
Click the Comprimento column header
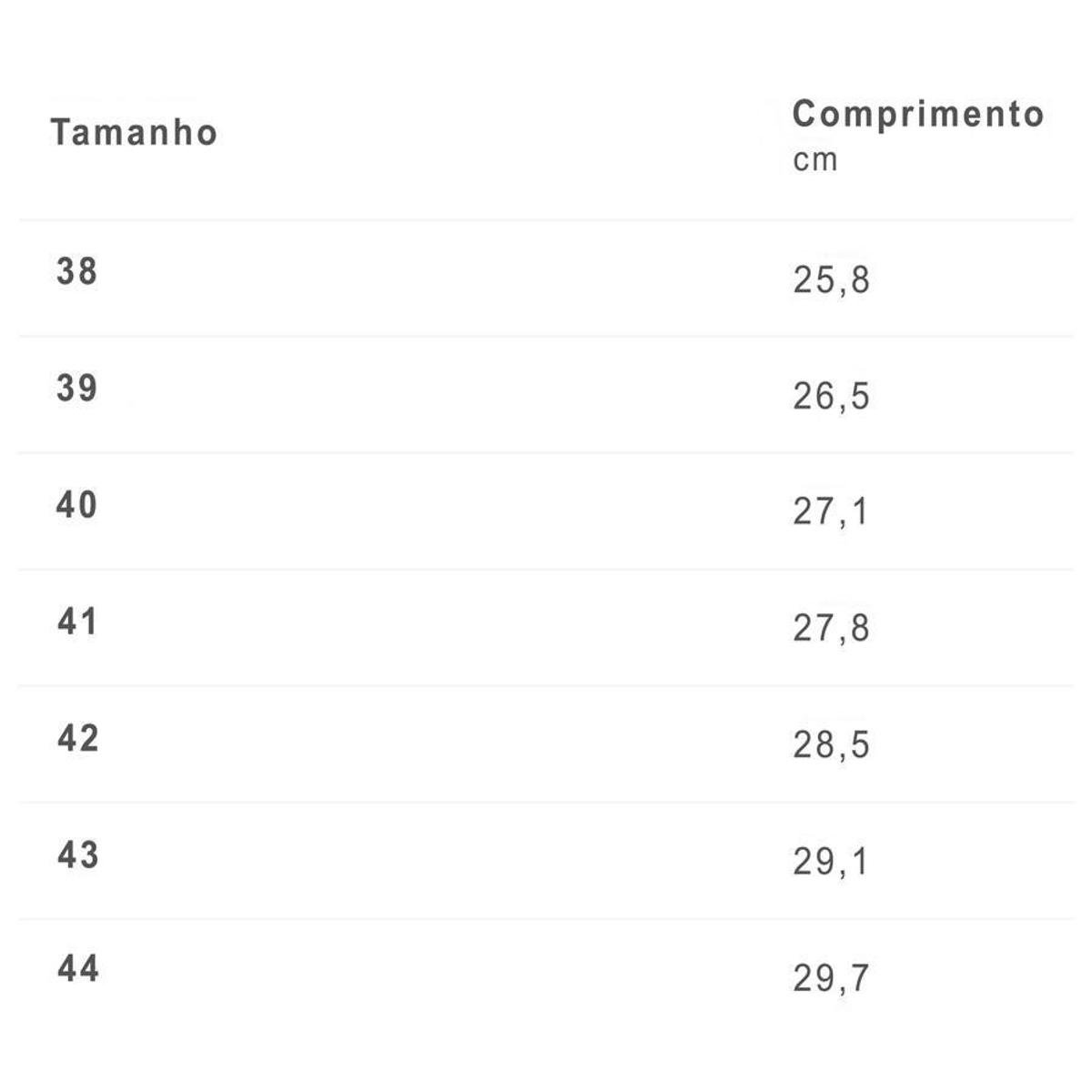(x=917, y=115)
